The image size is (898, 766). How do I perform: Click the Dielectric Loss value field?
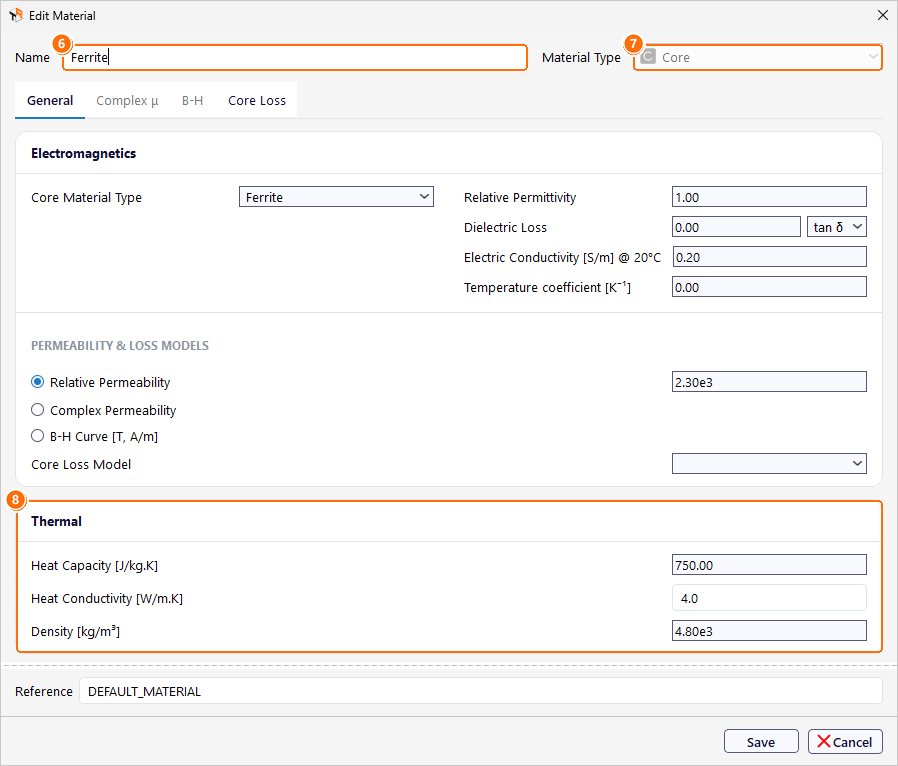736,227
